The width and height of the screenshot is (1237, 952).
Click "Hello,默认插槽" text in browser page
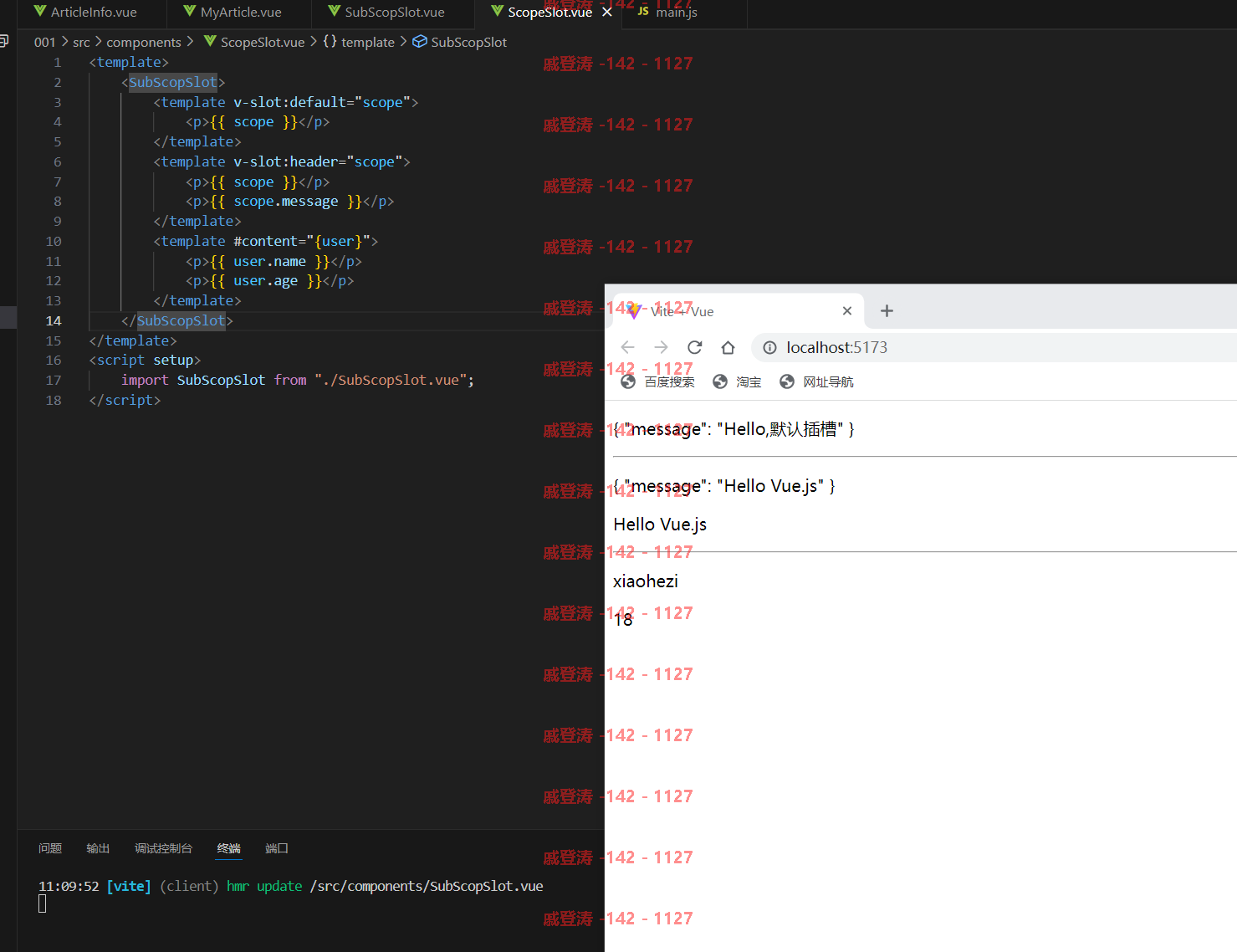(x=780, y=429)
